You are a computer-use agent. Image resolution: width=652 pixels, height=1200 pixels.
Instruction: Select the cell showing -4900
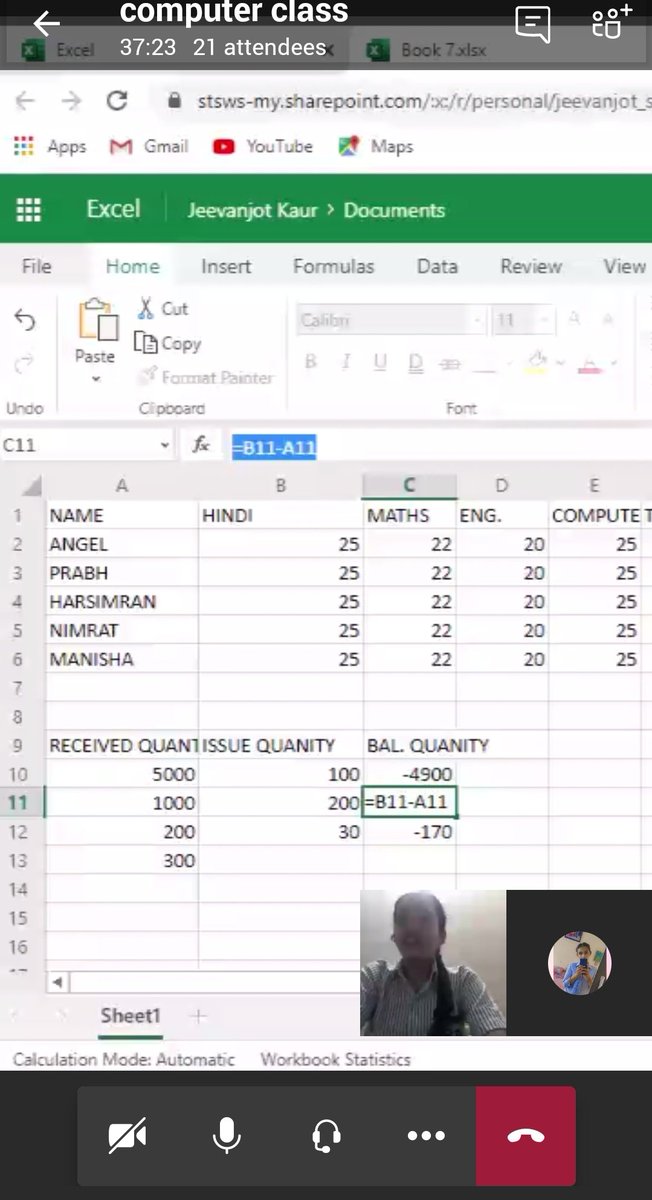click(x=410, y=774)
